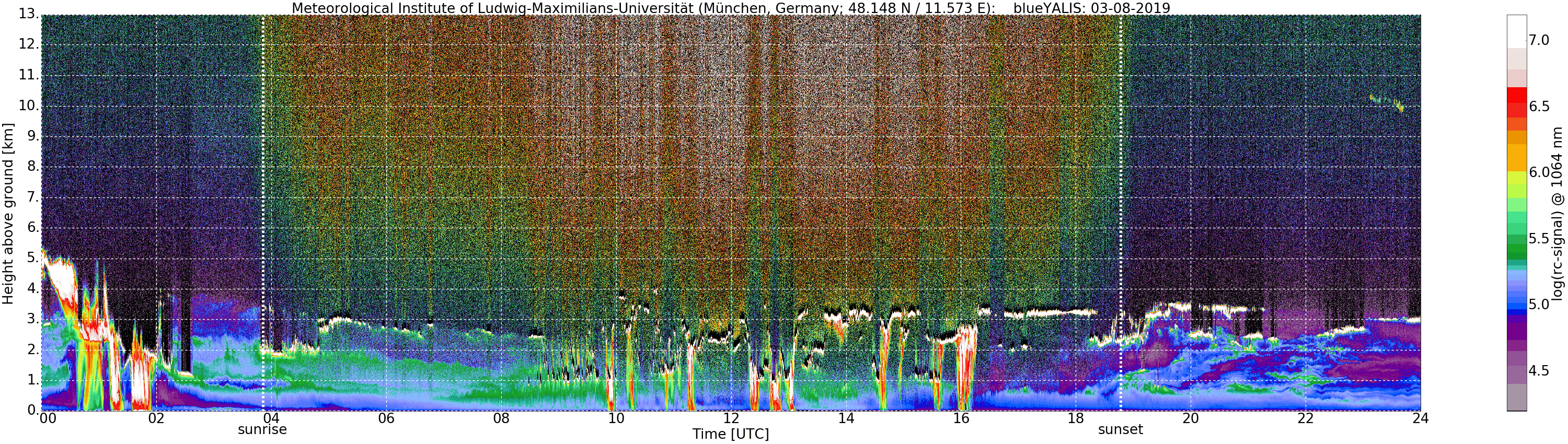Click the small cirrus streak near 10 km at 23 UTC

click(x=1386, y=103)
